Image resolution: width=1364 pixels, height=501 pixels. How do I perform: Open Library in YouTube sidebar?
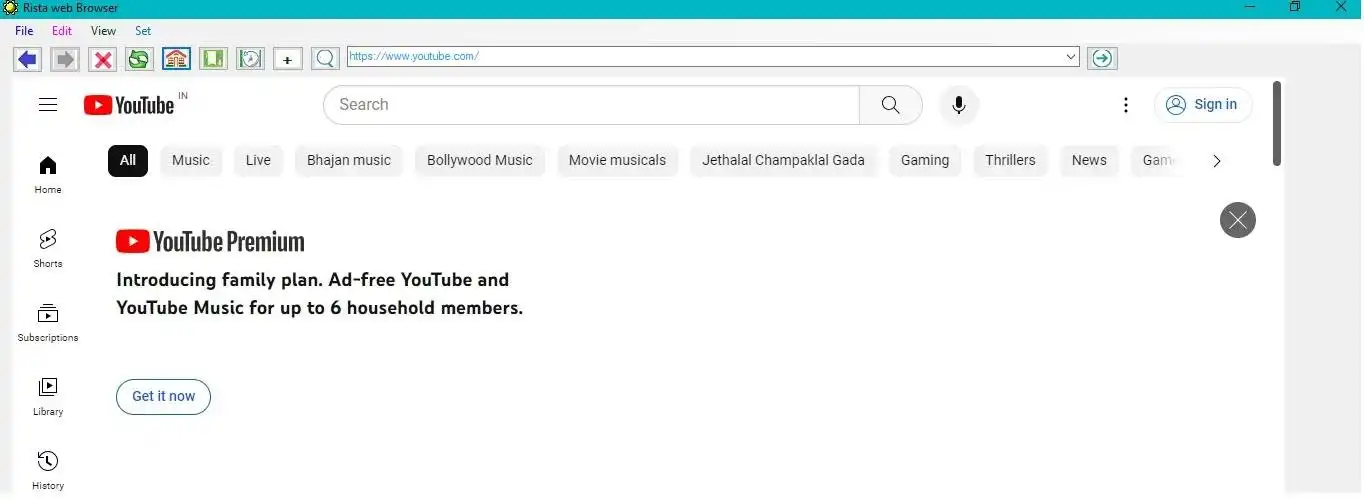pos(48,397)
